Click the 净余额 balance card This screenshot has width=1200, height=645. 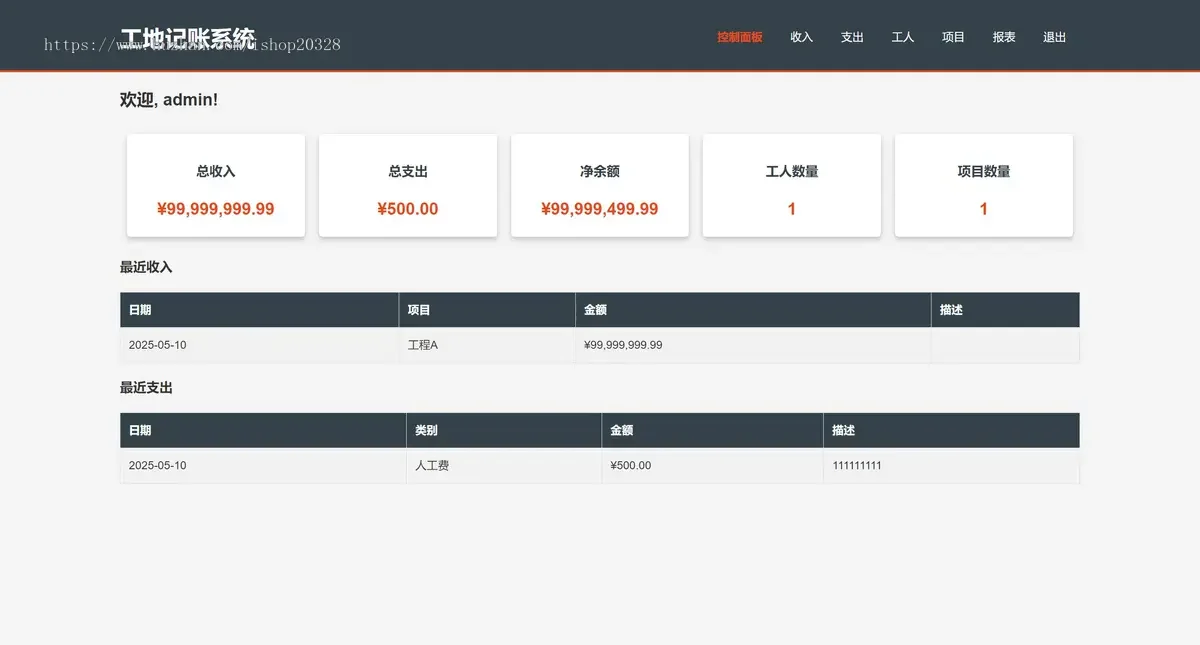tap(599, 185)
